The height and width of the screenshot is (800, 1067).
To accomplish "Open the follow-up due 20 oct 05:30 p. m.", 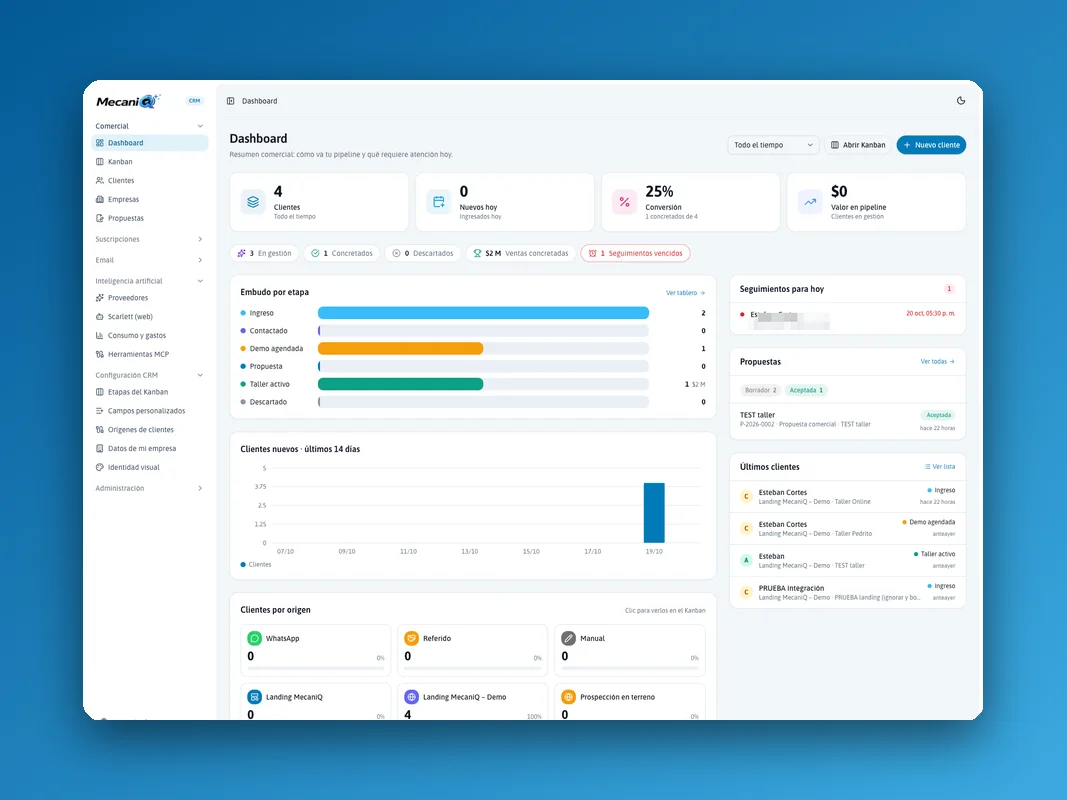I will click(847, 318).
